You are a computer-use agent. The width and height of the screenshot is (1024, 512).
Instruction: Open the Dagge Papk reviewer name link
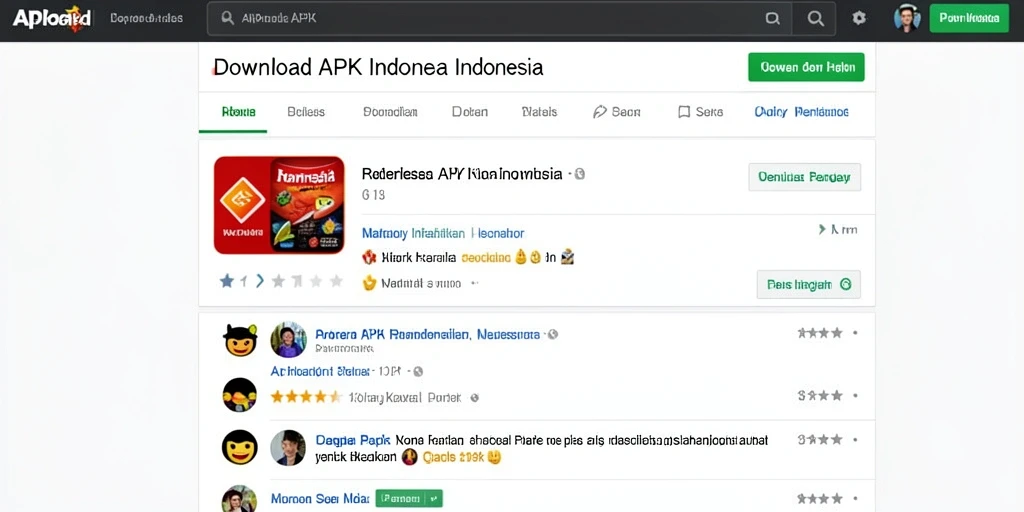click(x=353, y=440)
